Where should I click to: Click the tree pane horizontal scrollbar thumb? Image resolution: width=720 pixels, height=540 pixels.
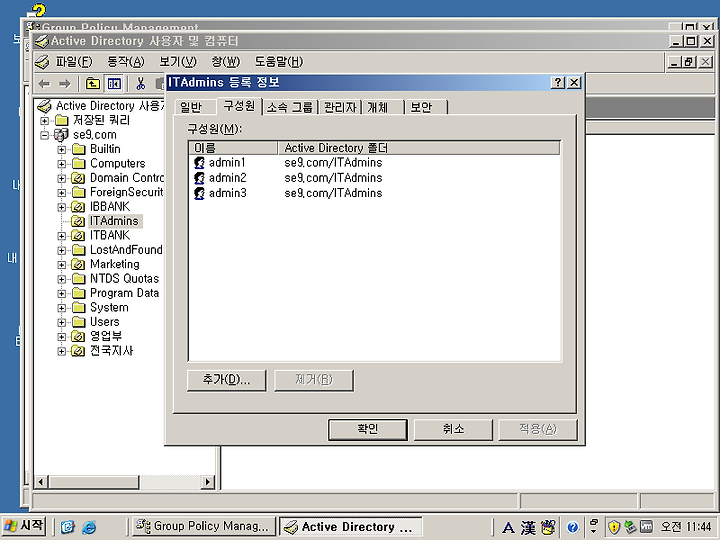(94, 482)
